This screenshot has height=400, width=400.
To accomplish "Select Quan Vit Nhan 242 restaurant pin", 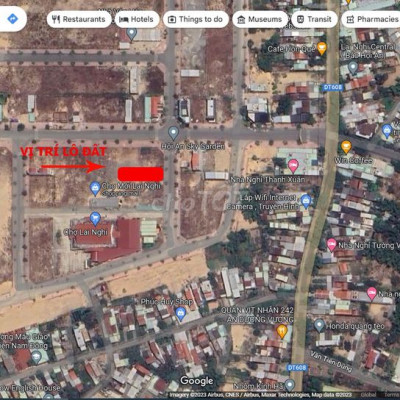I will click(x=282, y=332).
